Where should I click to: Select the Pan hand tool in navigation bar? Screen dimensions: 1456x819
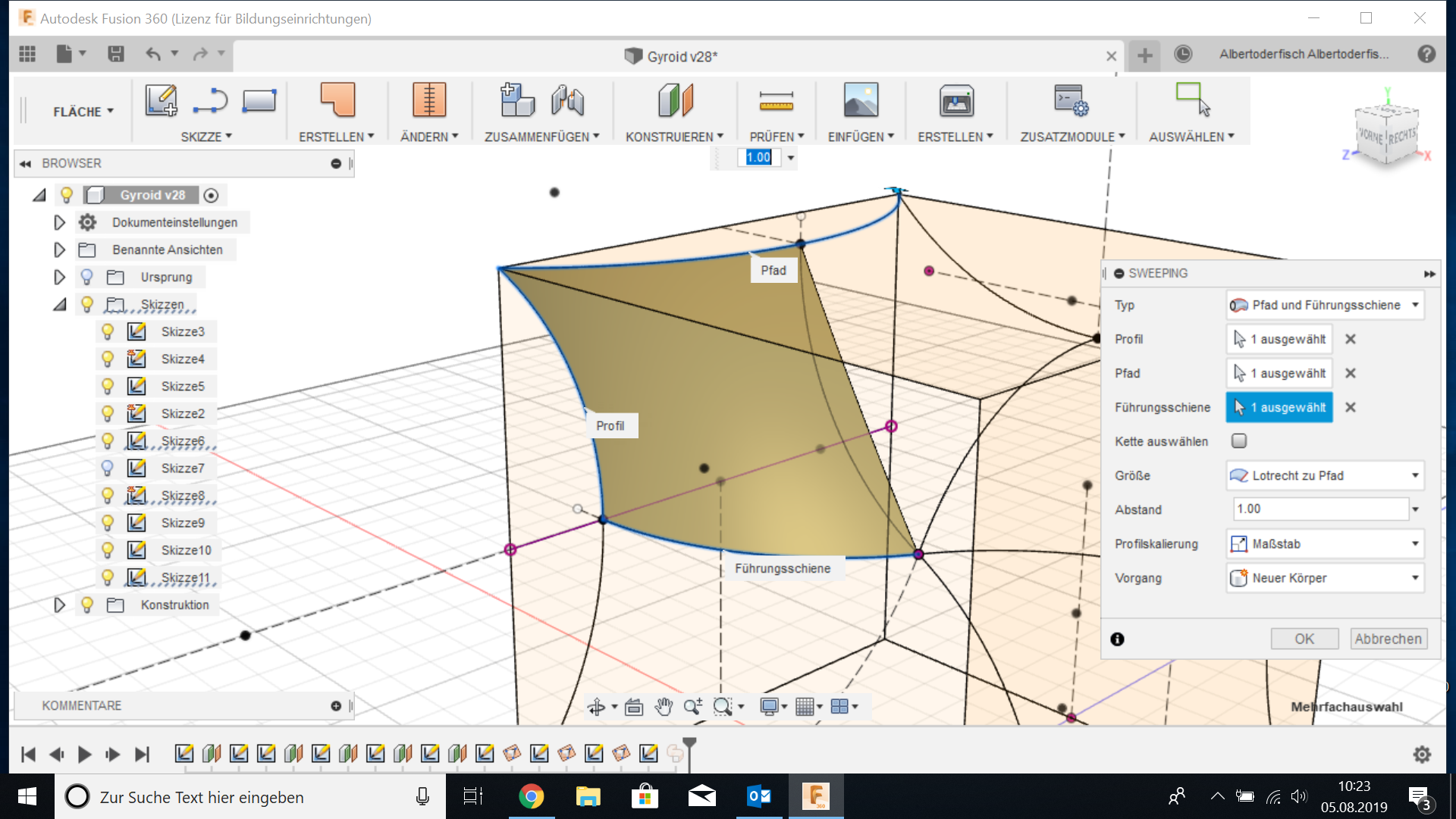click(664, 707)
